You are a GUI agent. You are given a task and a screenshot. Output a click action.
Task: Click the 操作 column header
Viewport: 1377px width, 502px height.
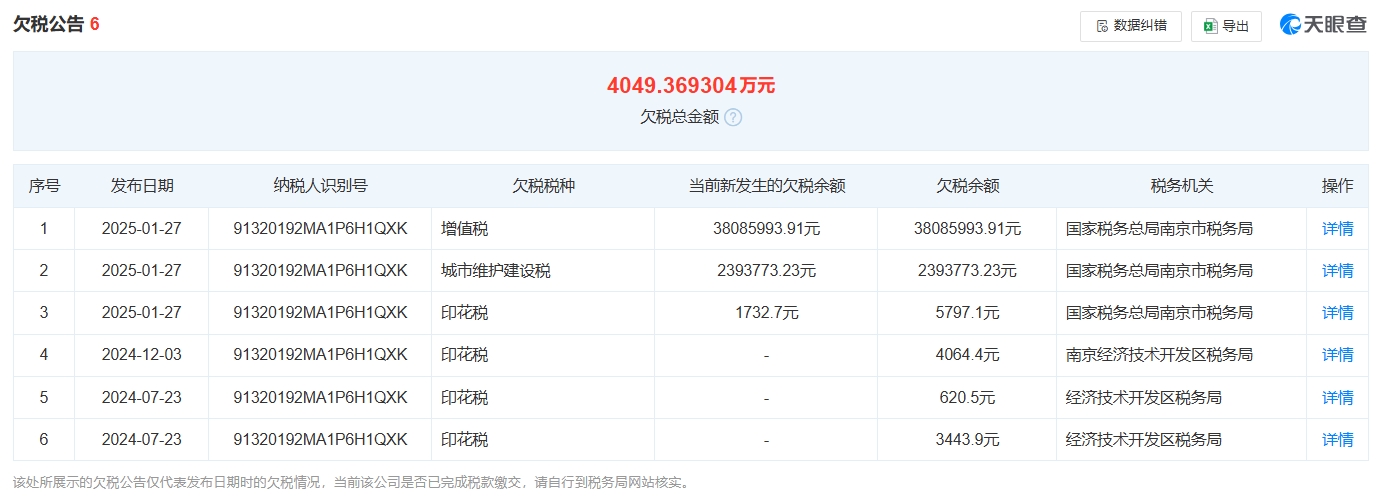(x=1337, y=186)
